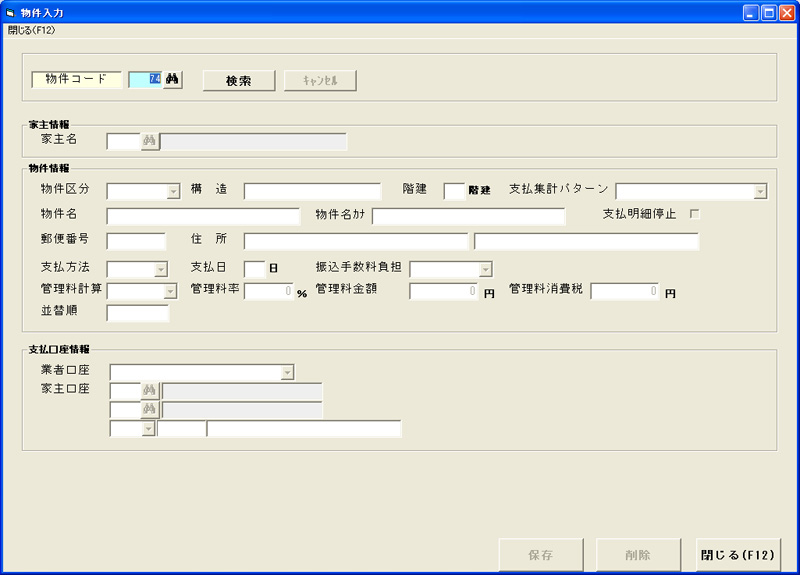800x575 pixels.
Task: Click the 支払日 input field
Action: [255, 269]
